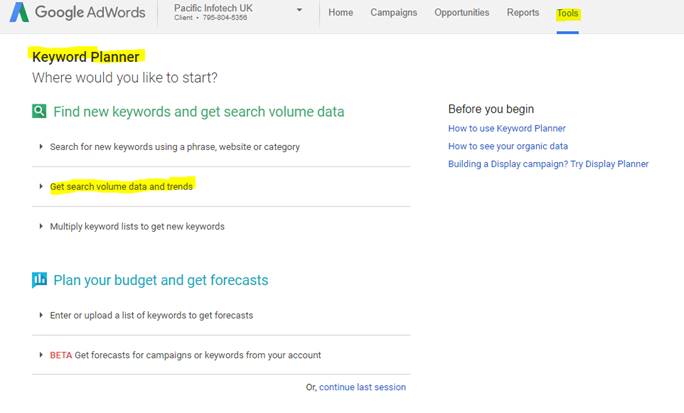Open the Home menu item

[341, 13]
